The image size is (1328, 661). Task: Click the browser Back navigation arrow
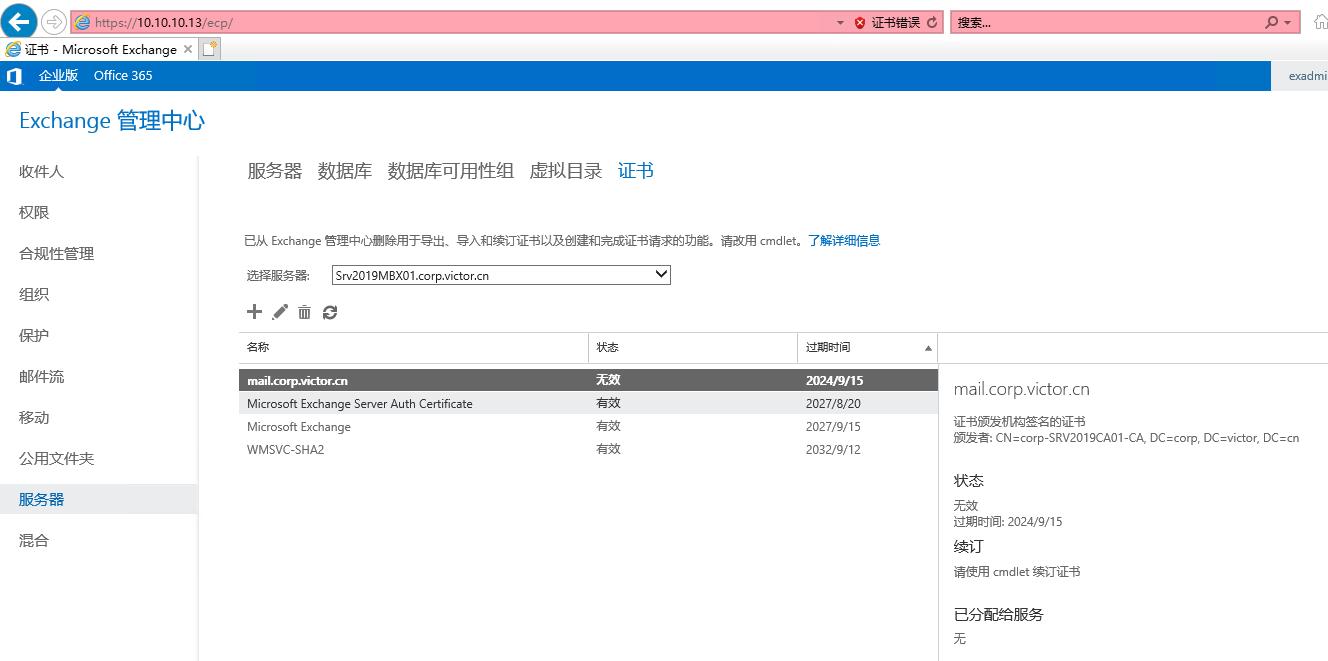[17, 20]
